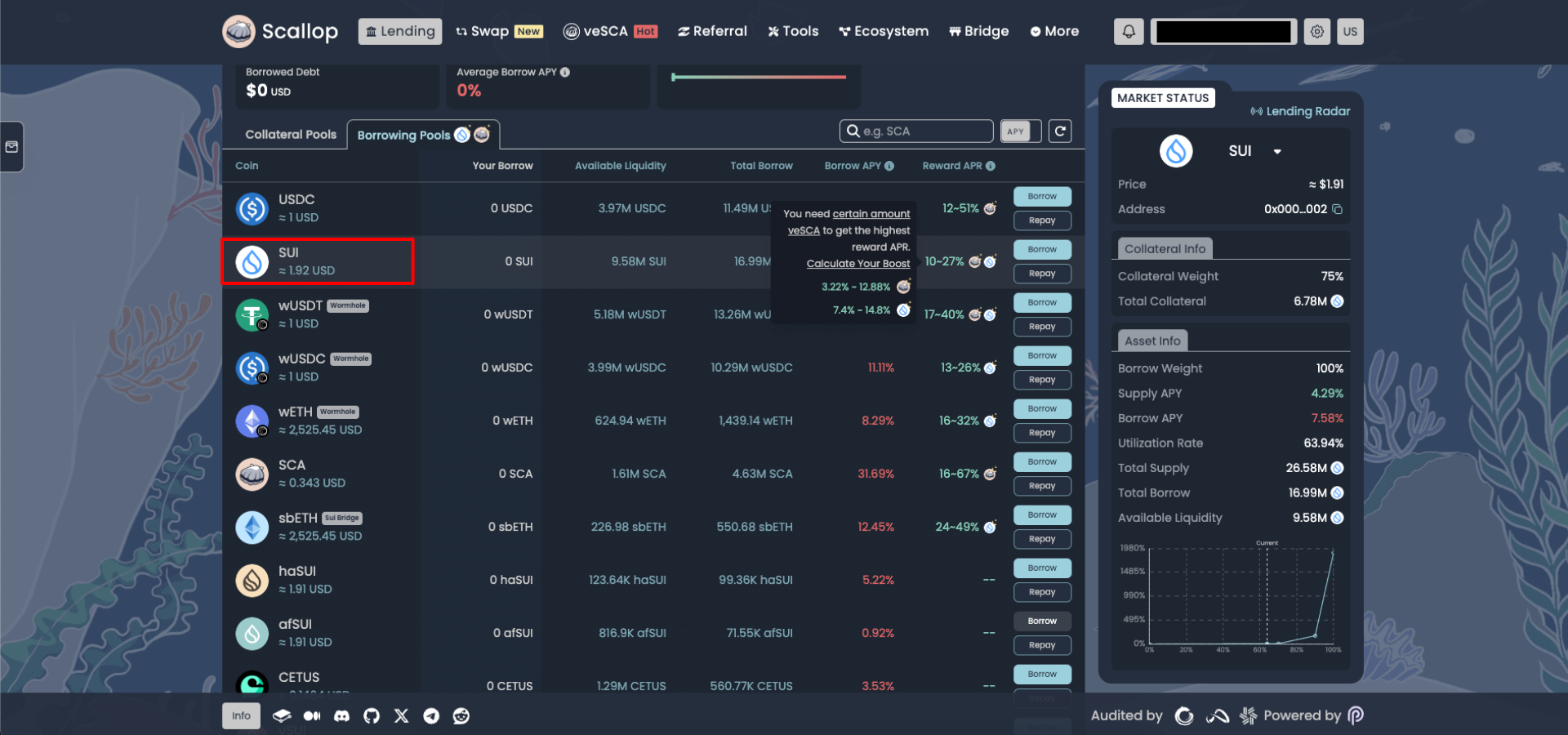Open settings gear in the header

click(1316, 32)
